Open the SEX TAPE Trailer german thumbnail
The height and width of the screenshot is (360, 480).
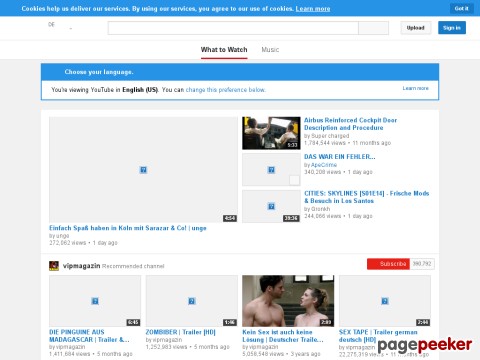click(385, 301)
